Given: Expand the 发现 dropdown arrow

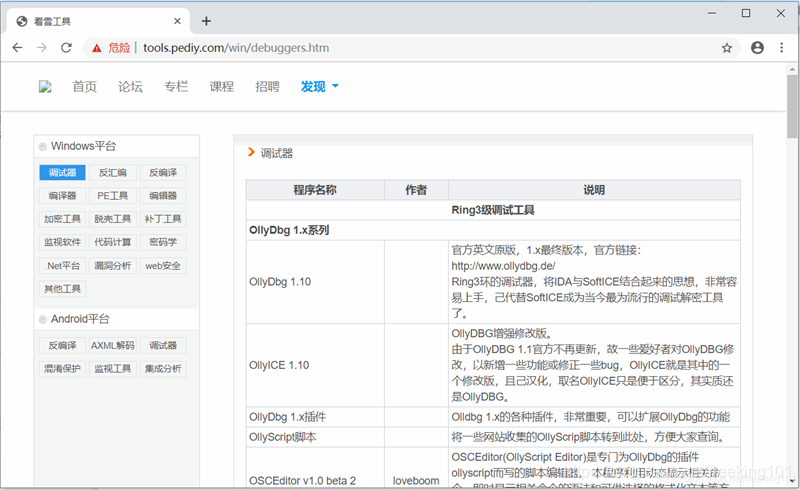Looking at the screenshot, I should [335, 86].
